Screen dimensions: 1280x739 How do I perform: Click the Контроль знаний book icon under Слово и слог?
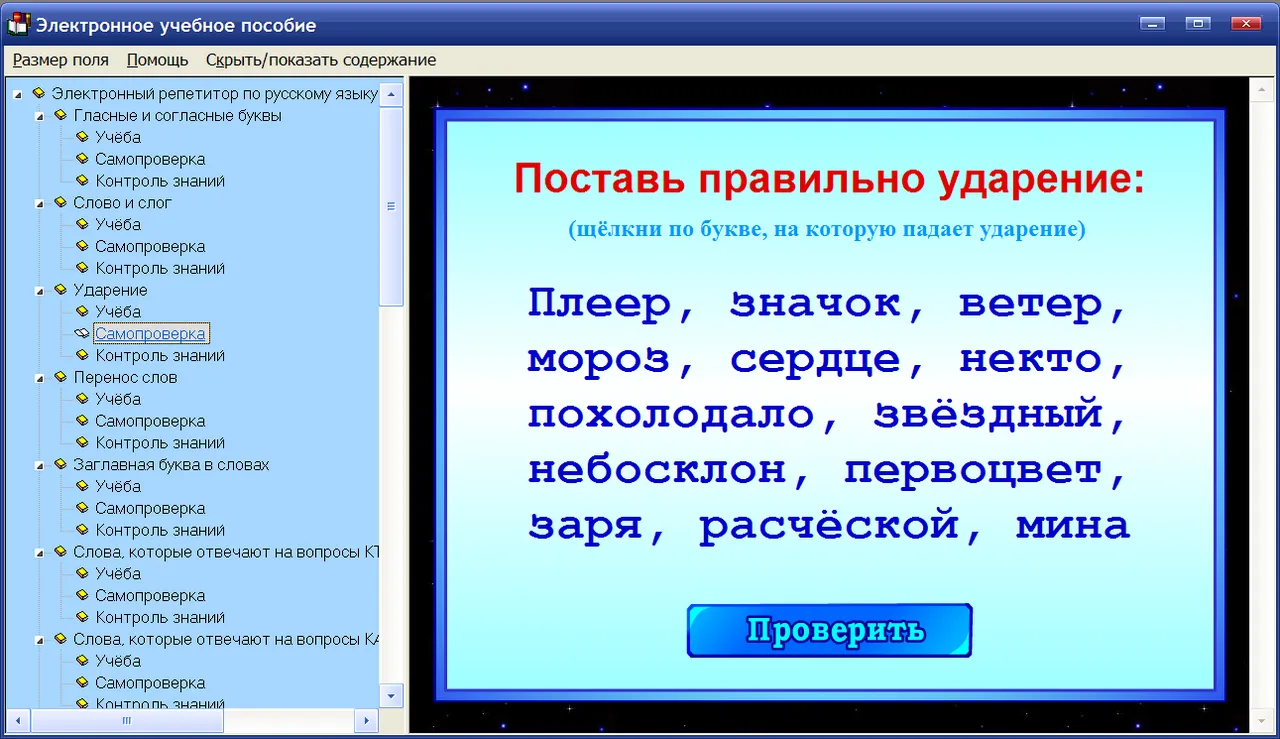(x=82, y=268)
